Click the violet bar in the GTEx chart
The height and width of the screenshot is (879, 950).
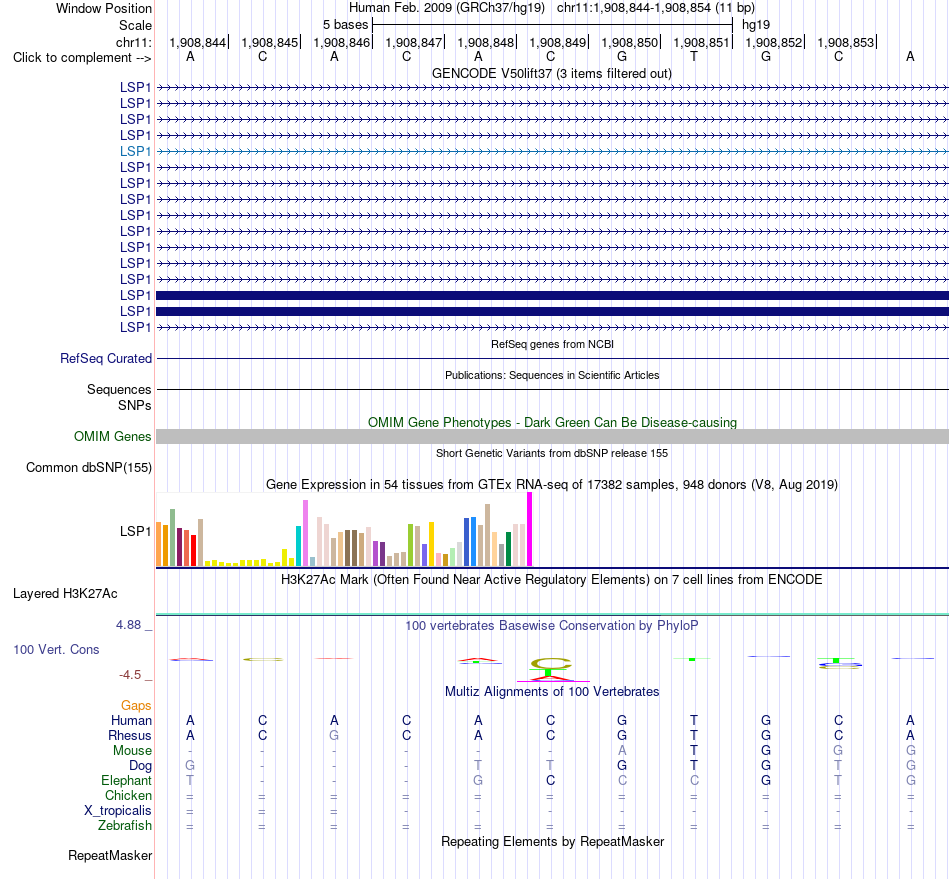pos(305,533)
